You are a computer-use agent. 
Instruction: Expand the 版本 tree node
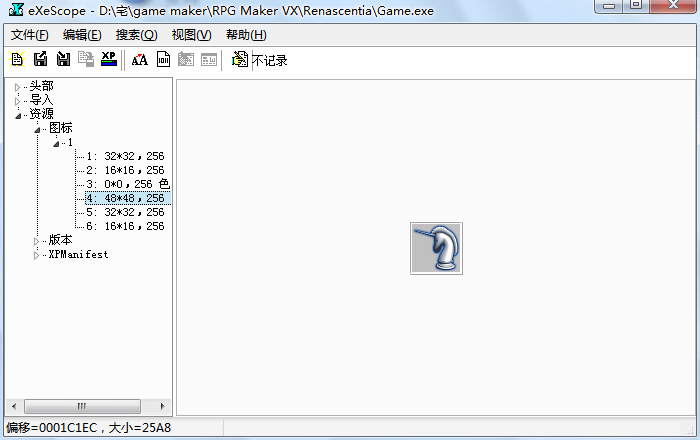[37, 241]
